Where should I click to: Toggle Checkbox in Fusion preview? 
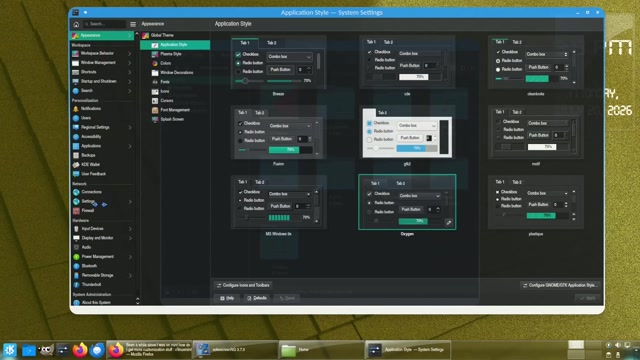pyautogui.click(x=240, y=123)
